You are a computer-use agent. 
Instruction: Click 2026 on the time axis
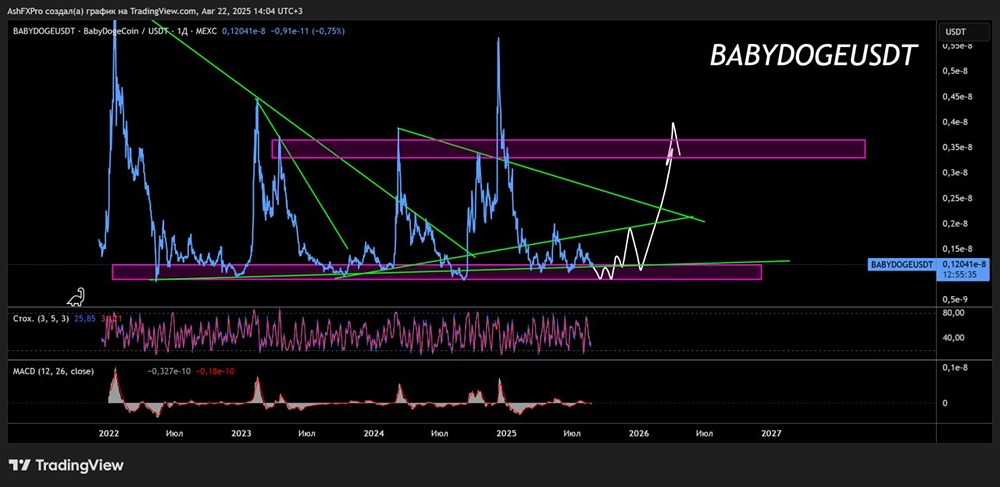point(639,433)
